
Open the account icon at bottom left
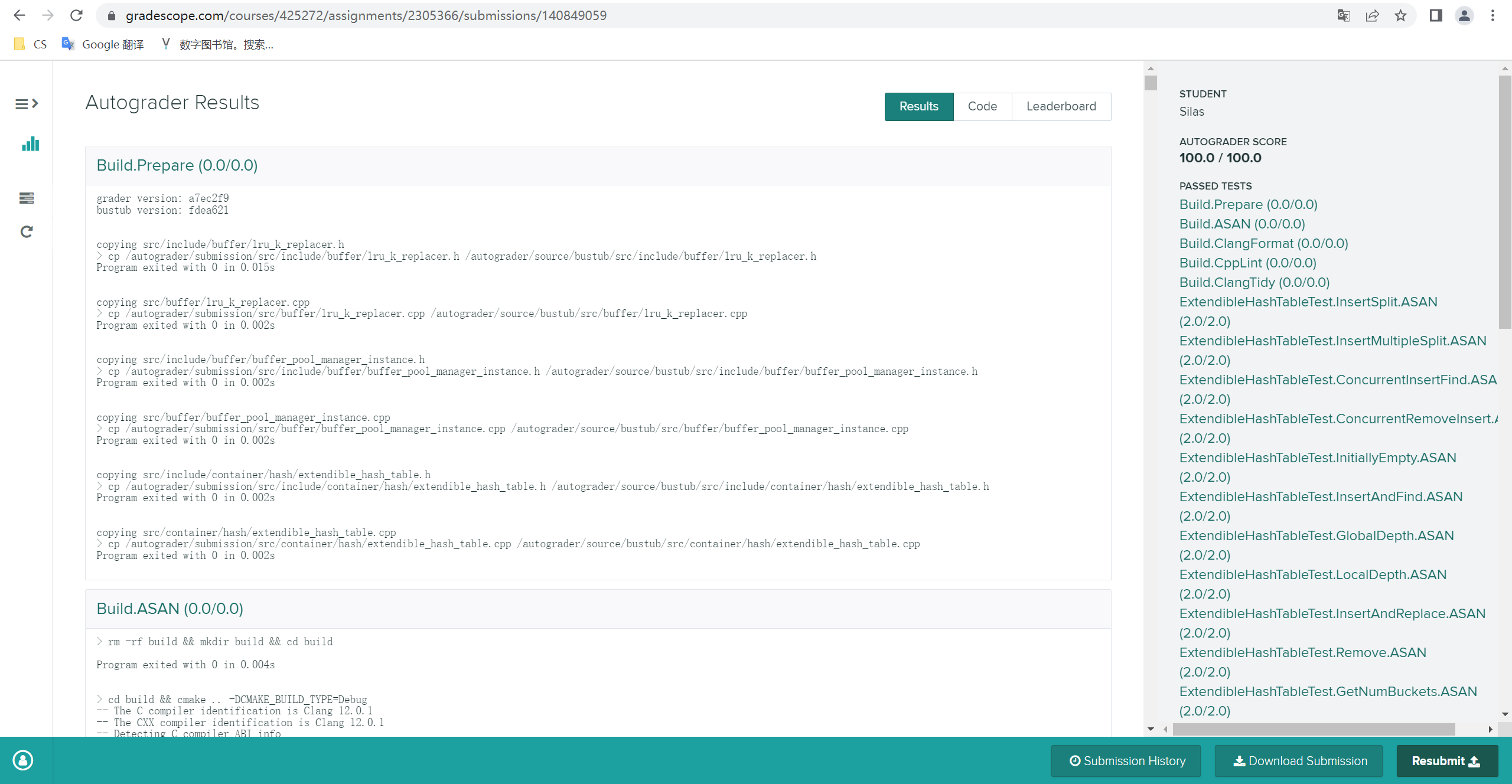(22, 760)
